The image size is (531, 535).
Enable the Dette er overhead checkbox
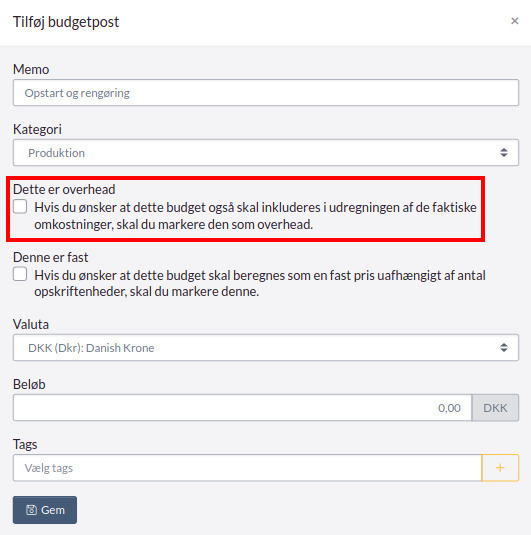click(20, 207)
